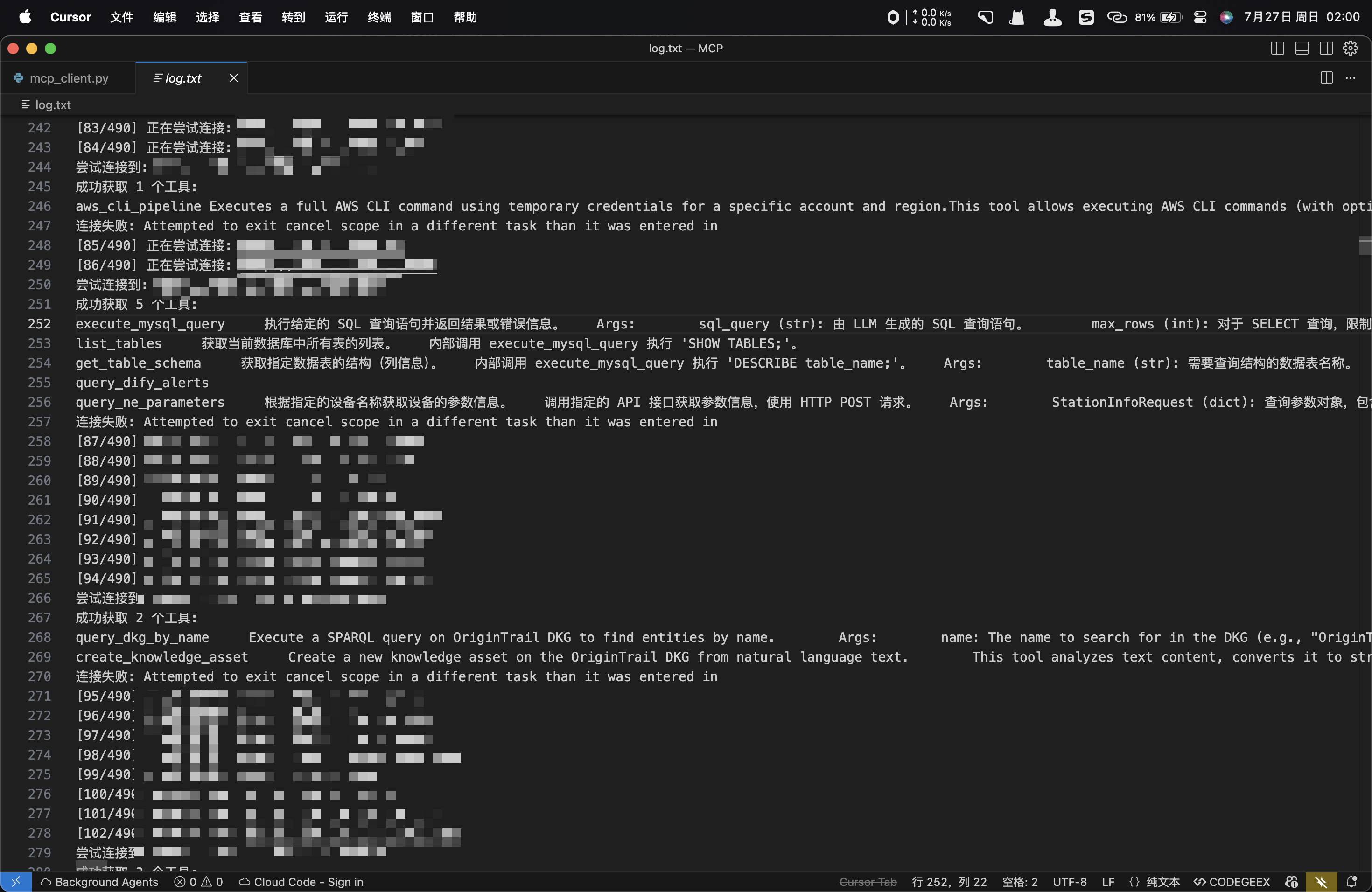Click the split editor right icon
1372x892 pixels.
(x=1326, y=78)
